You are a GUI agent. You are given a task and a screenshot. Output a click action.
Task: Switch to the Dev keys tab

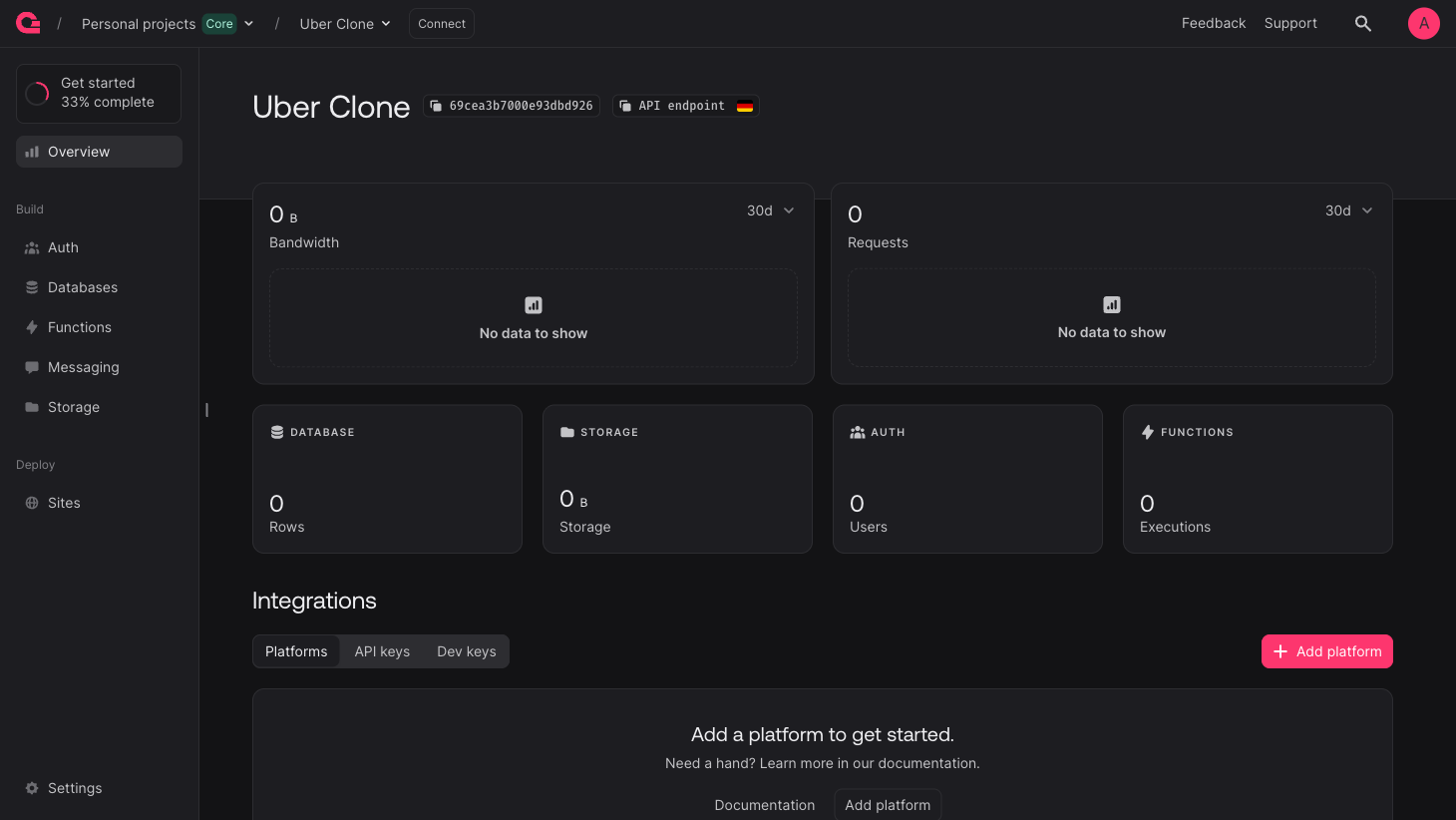point(466,651)
